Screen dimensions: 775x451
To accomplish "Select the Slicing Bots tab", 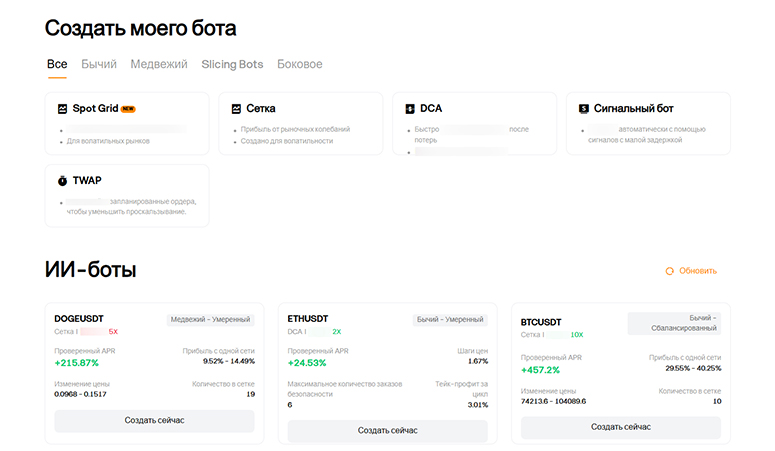I will (232, 64).
